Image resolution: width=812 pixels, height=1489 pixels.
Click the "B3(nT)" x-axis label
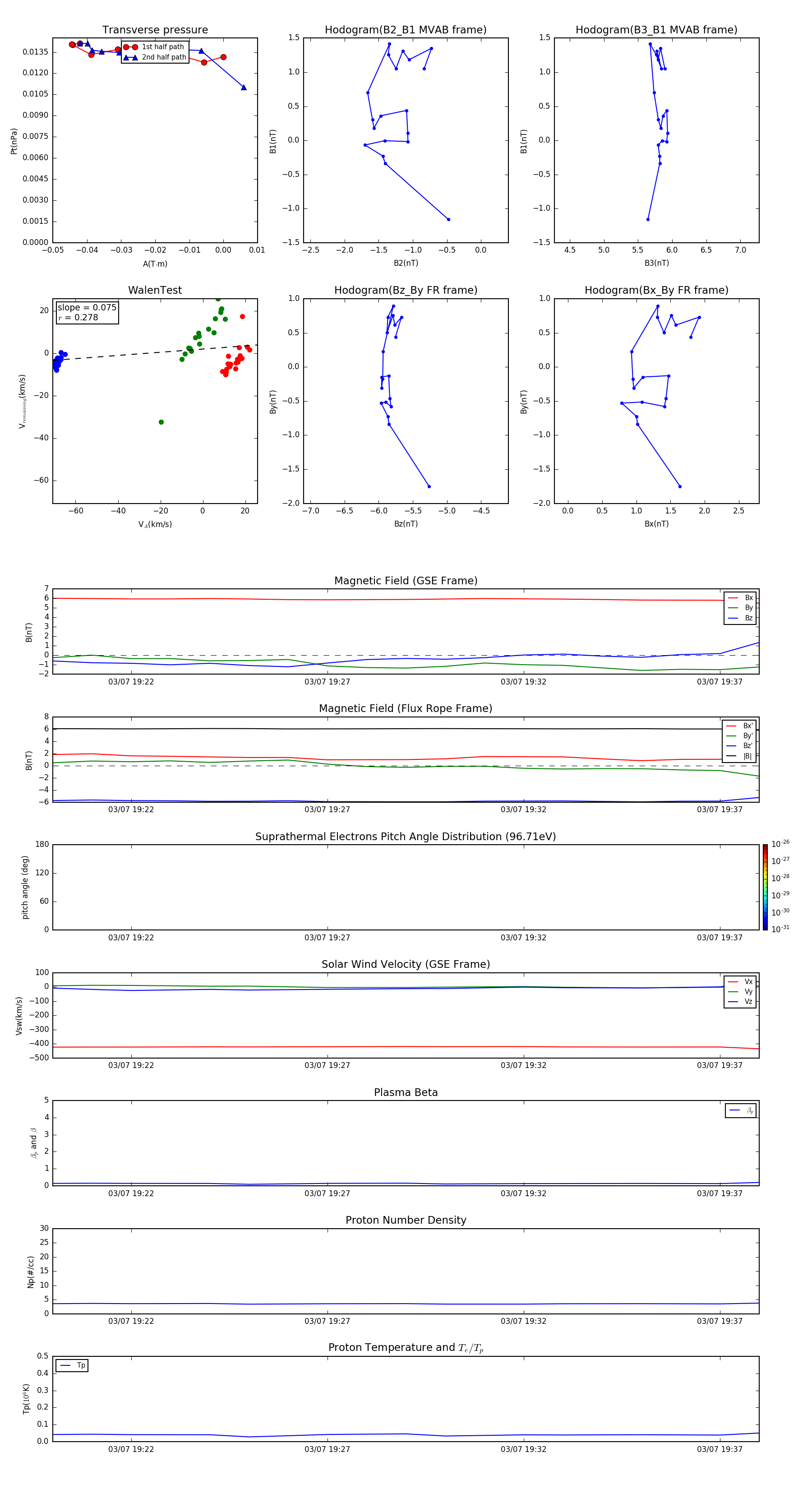tap(656, 264)
